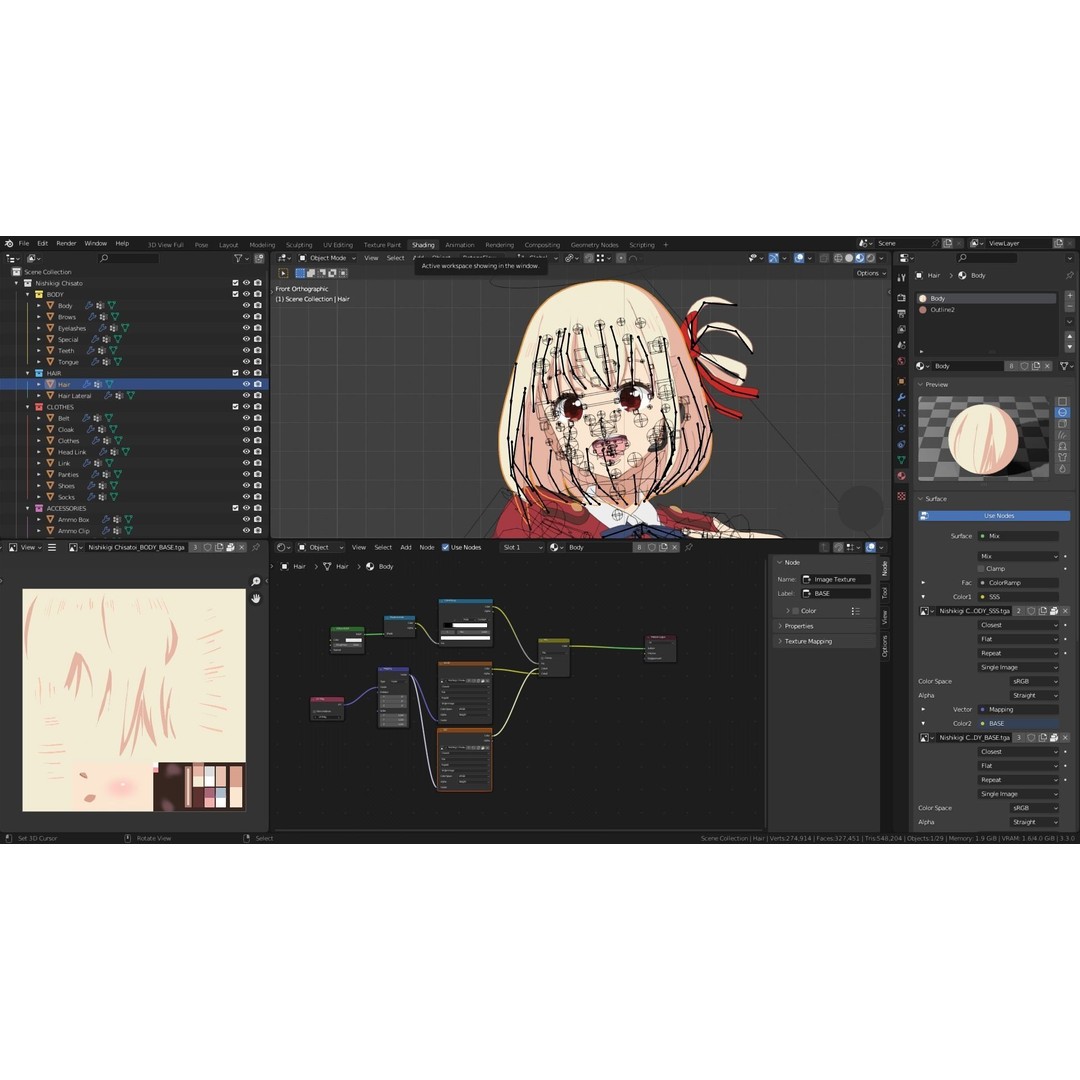Disable render camera icon for Socks

coord(258,497)
